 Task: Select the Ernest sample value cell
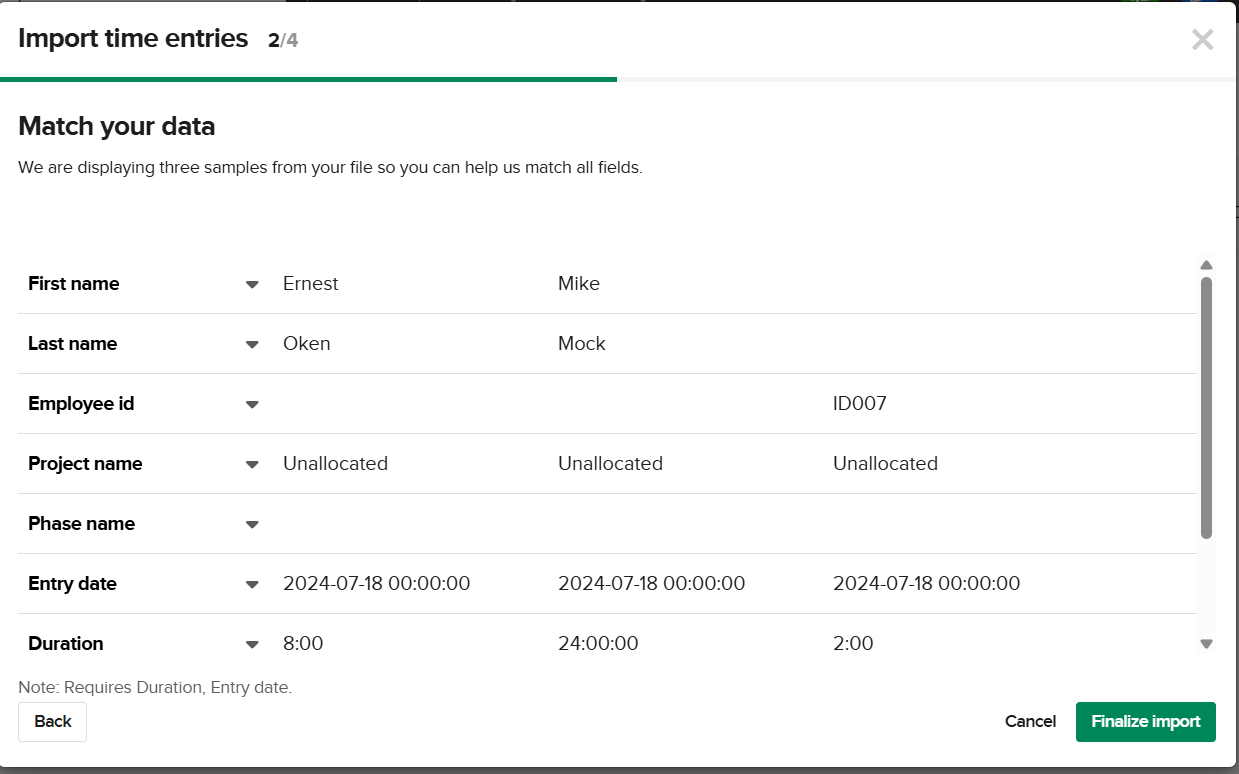[310, 284]
